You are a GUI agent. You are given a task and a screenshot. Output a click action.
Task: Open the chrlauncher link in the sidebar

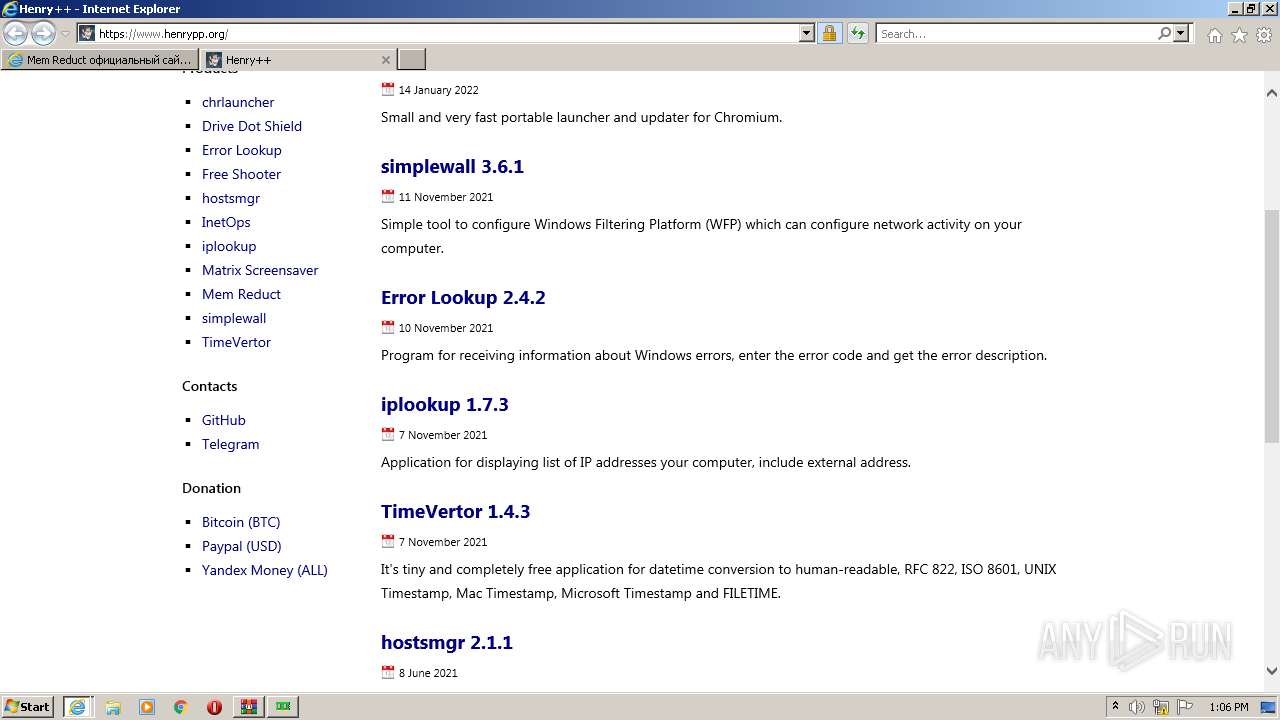(x=238, y=102)
